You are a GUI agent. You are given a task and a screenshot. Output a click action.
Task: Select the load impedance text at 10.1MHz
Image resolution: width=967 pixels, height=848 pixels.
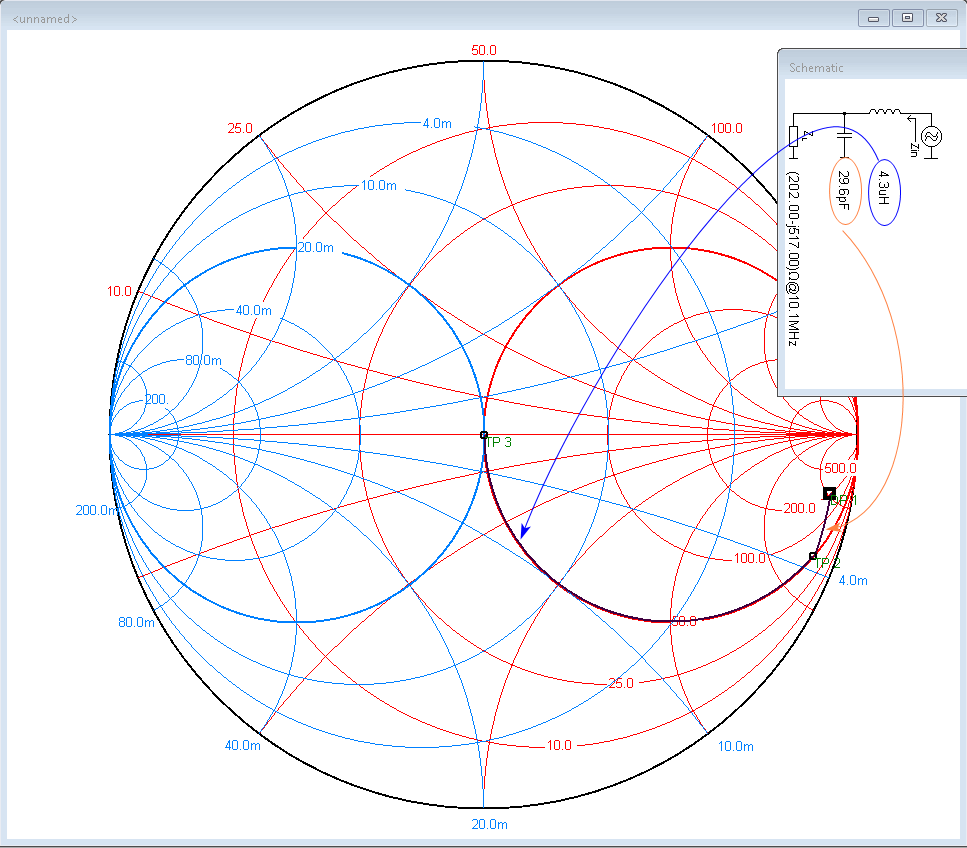click(792, 258)
